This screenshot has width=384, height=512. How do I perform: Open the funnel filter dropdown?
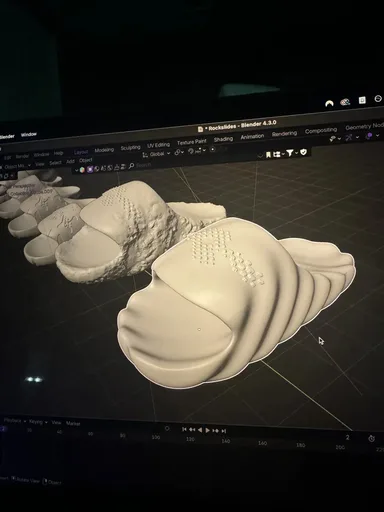pyautogui.click(x=291, y=153)
